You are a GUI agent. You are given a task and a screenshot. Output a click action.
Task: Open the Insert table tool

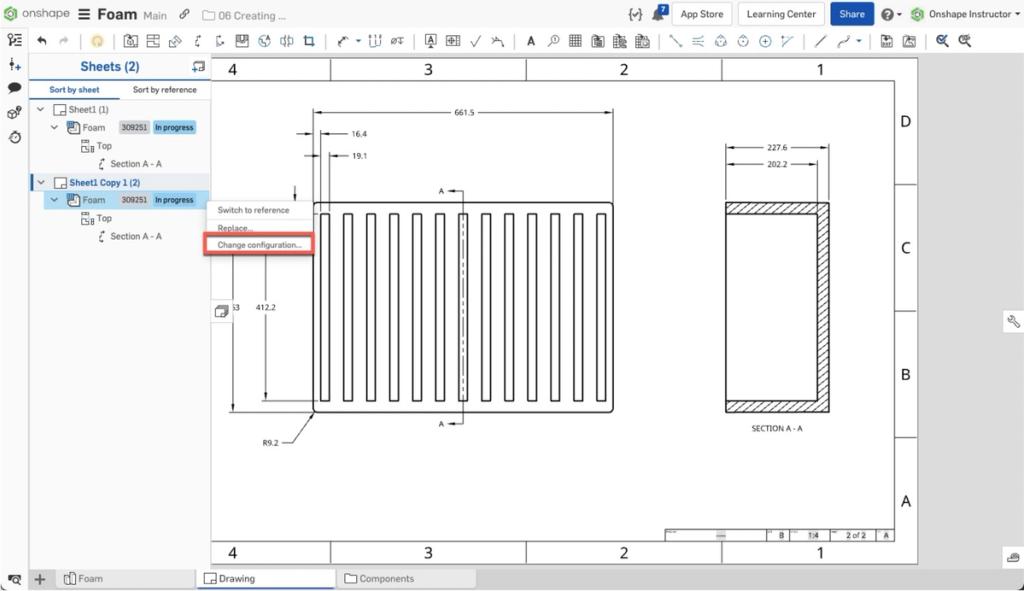[x=576, y=41]
